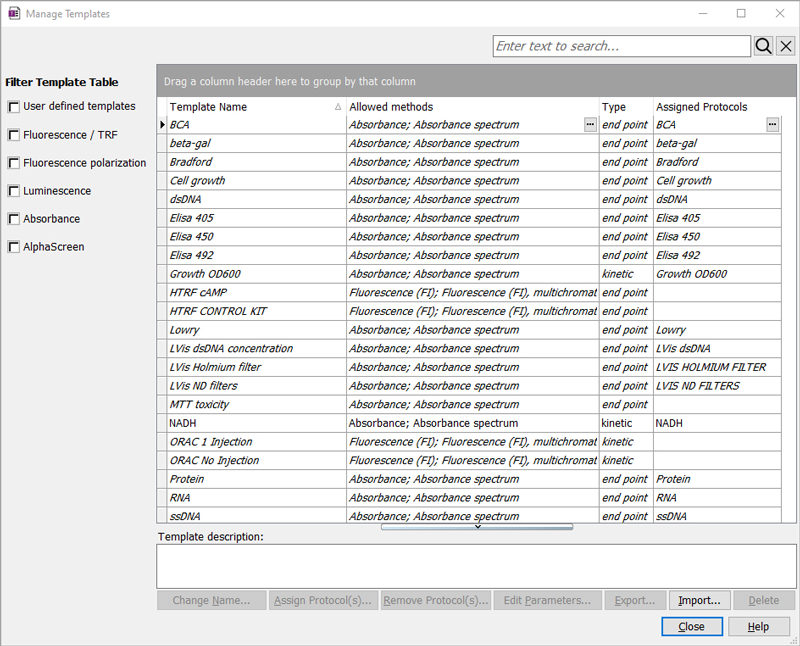The width and height of the screenshot is (800, 646).
Task: Click inside the Template description box
Action: [x=476, y=566]
